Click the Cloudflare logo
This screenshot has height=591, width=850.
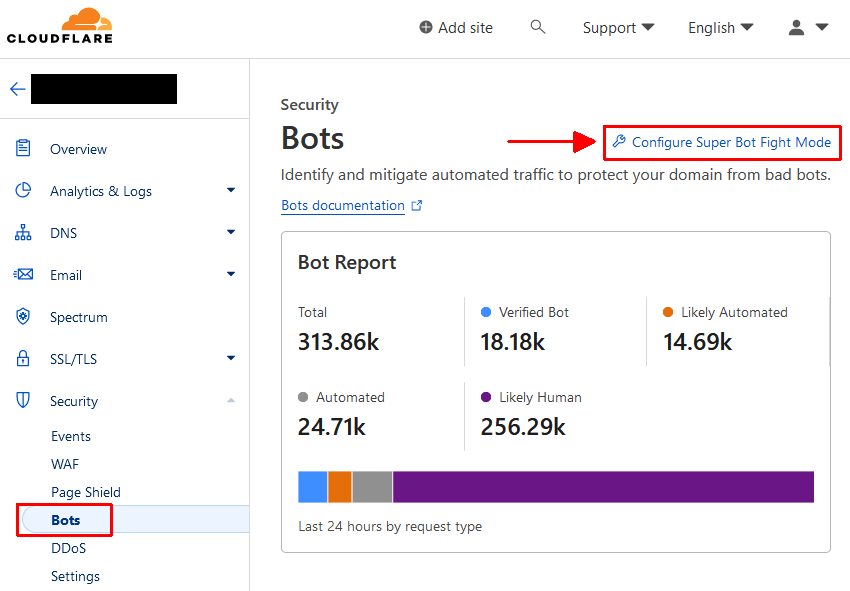(x=60, y=25)
